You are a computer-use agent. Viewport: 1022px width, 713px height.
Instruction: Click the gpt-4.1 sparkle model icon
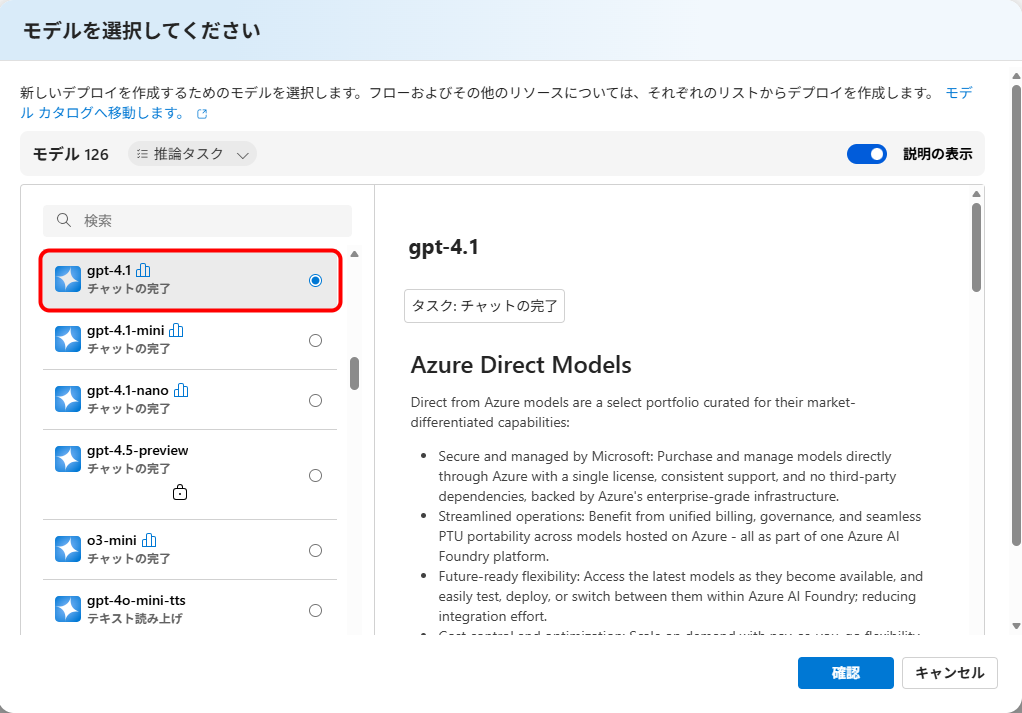click(x=68, y=279)
